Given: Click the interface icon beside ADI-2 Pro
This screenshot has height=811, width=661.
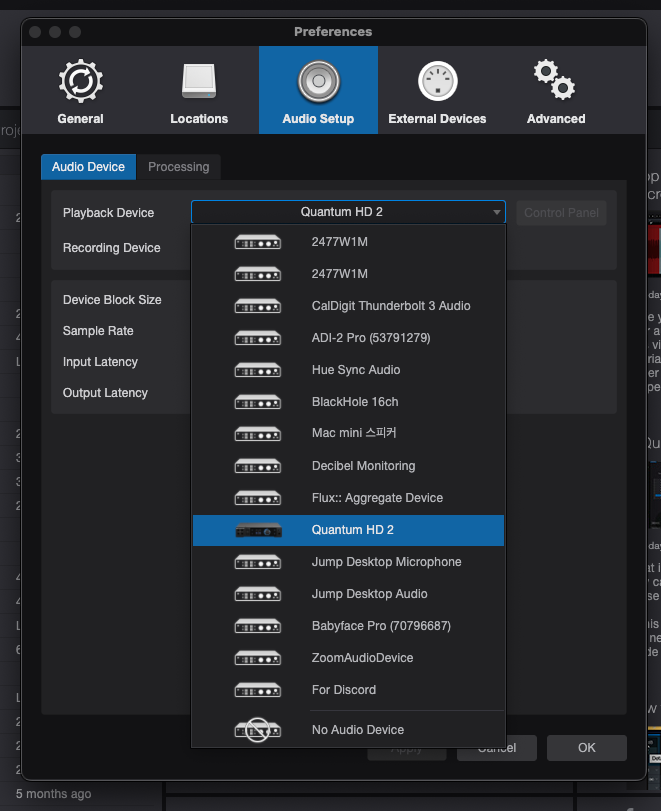Looking at the screenshot, I should 258,338.
